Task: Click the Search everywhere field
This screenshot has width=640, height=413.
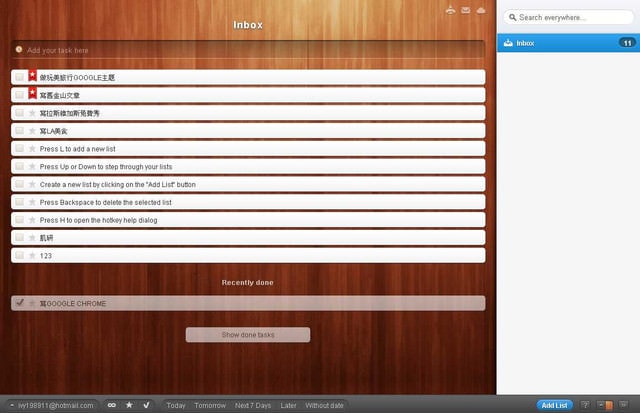Action: (x=568, y=18)
